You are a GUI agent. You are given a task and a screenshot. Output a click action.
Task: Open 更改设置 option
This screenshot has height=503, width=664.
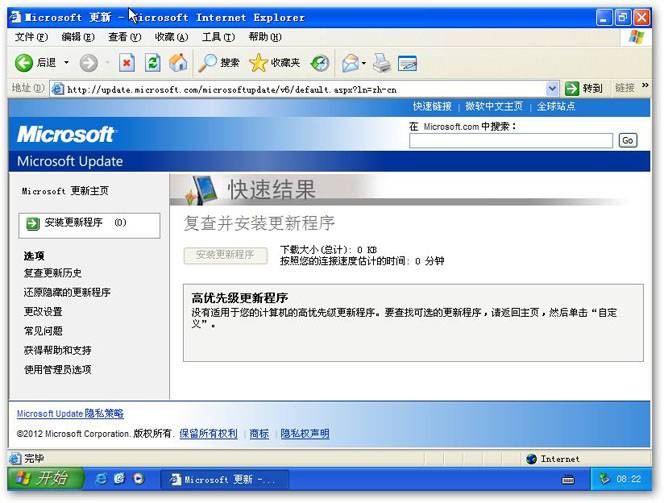tap(43, 312)
